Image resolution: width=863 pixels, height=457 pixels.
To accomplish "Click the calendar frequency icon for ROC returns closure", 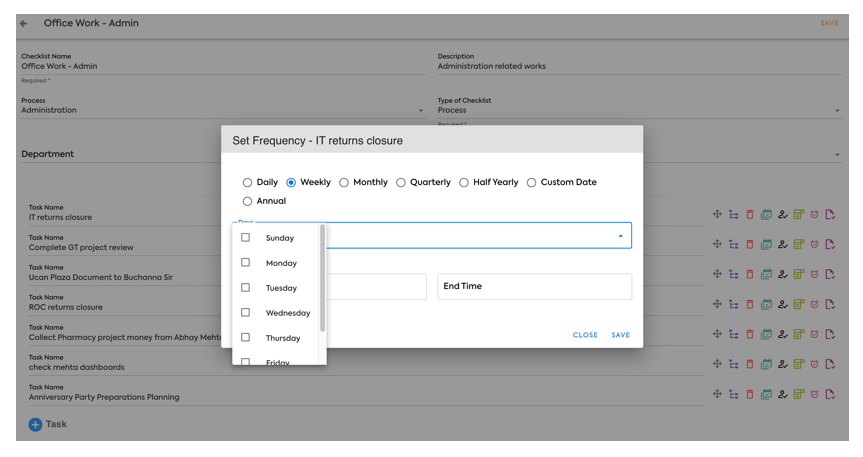I will 766,304.
